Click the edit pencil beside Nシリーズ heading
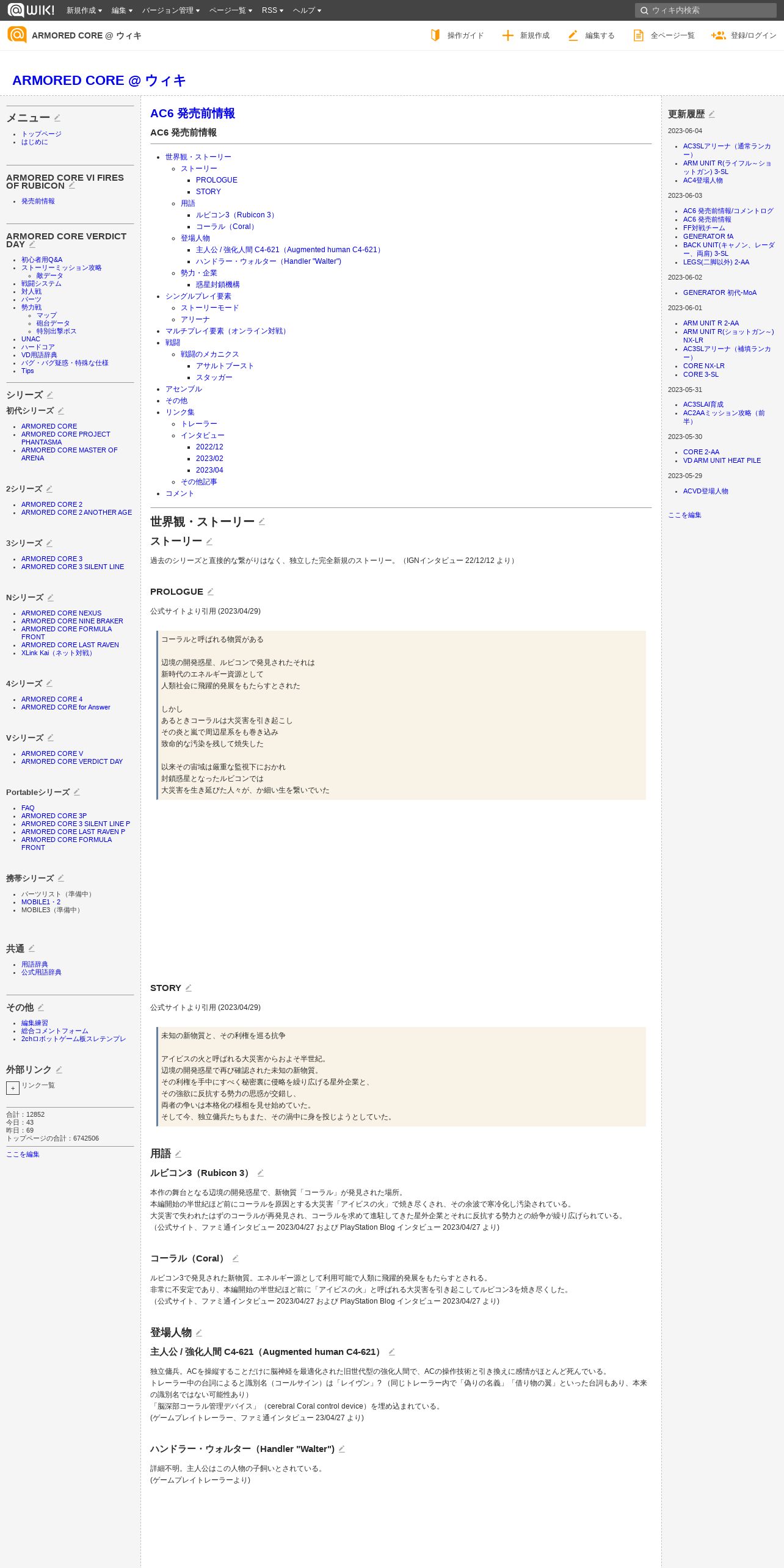 coord(50,598)
